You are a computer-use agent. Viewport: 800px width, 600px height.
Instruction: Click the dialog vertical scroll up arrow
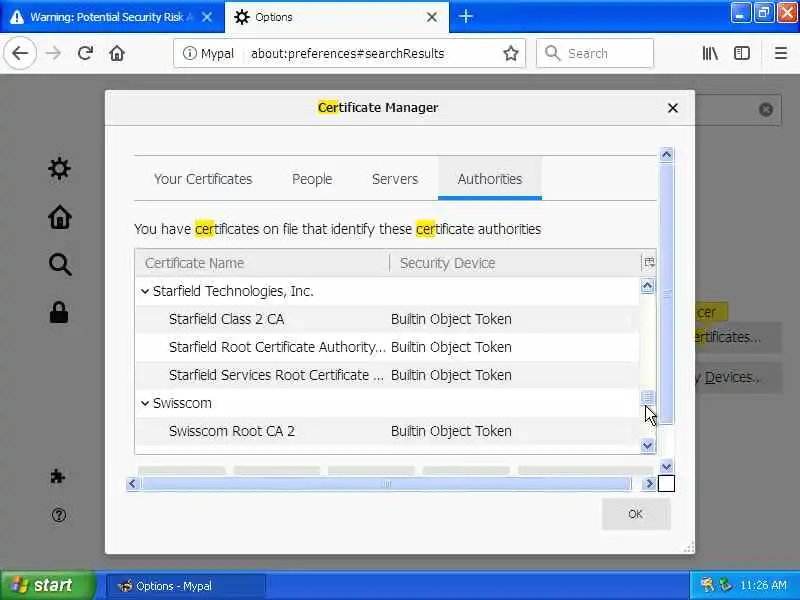coord(666,155)
